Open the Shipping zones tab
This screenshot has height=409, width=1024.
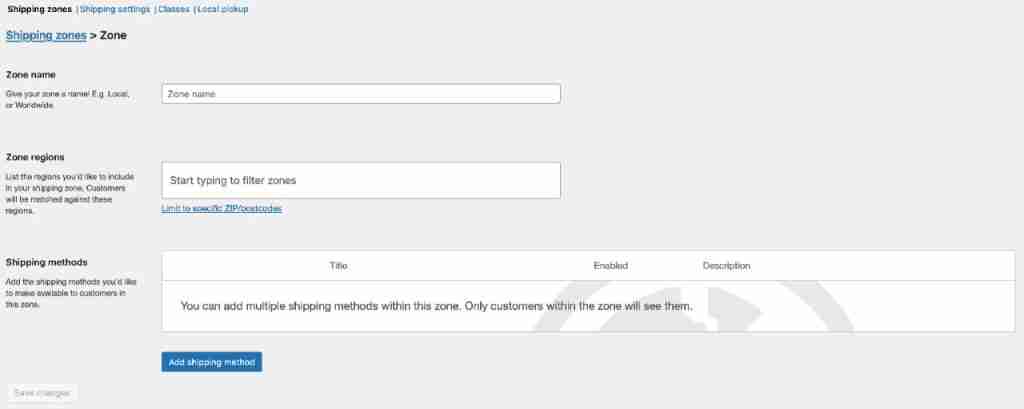point(39,9)
